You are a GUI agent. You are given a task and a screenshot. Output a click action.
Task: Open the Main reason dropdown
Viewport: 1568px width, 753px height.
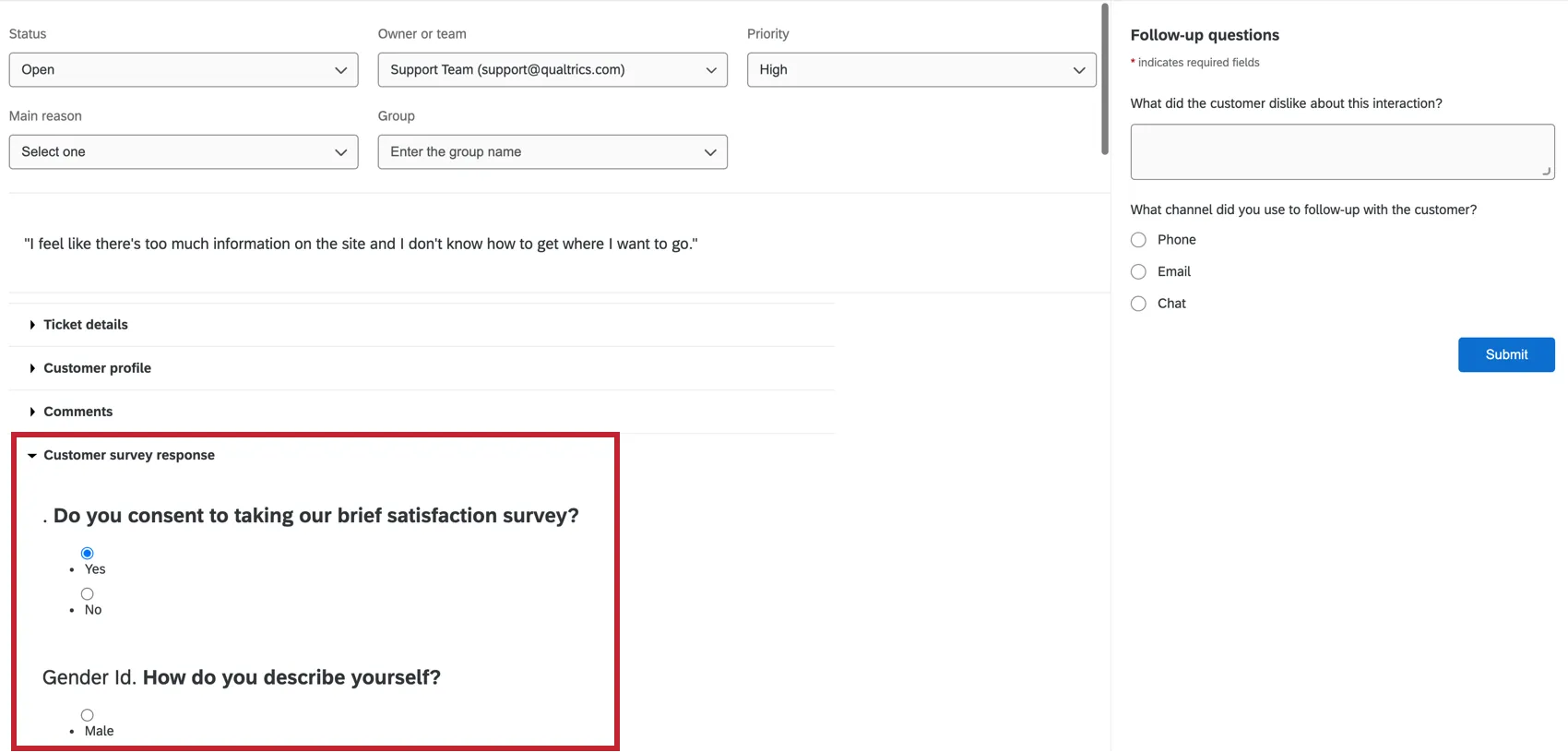[x=184, y=152]
